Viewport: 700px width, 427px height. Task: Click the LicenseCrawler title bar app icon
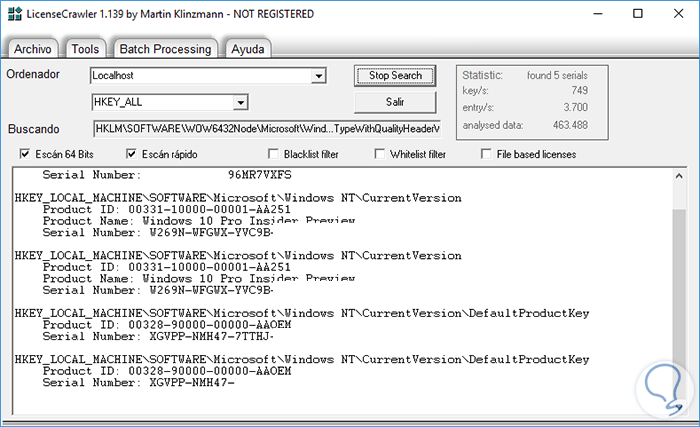14,14
